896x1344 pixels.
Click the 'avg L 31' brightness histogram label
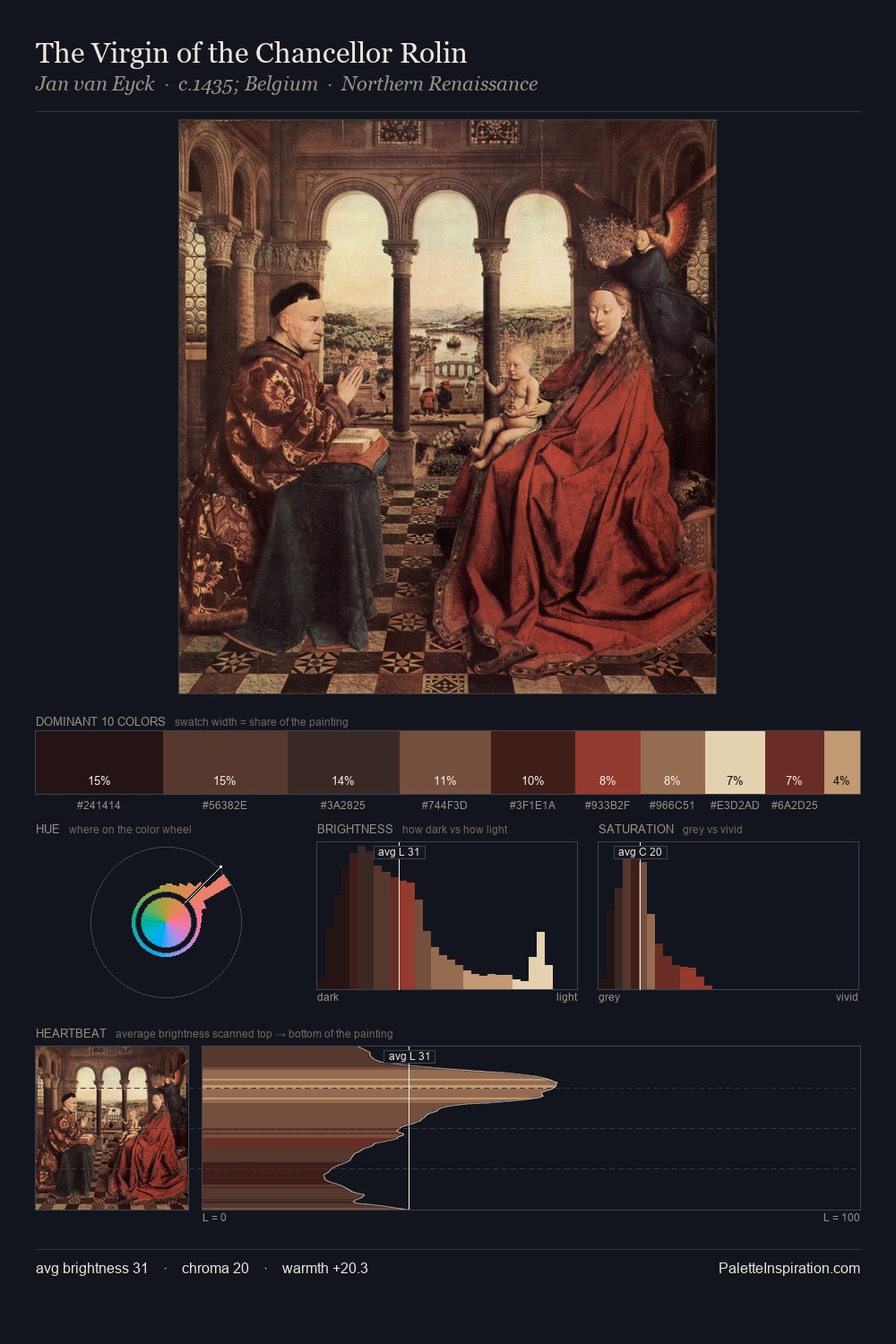[x=399, y=852]
